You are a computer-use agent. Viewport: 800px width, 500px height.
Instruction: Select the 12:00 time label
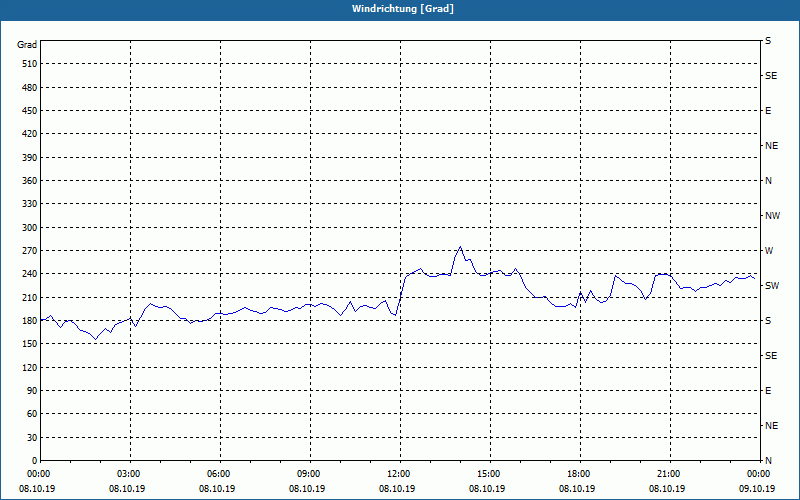[397, 474]
